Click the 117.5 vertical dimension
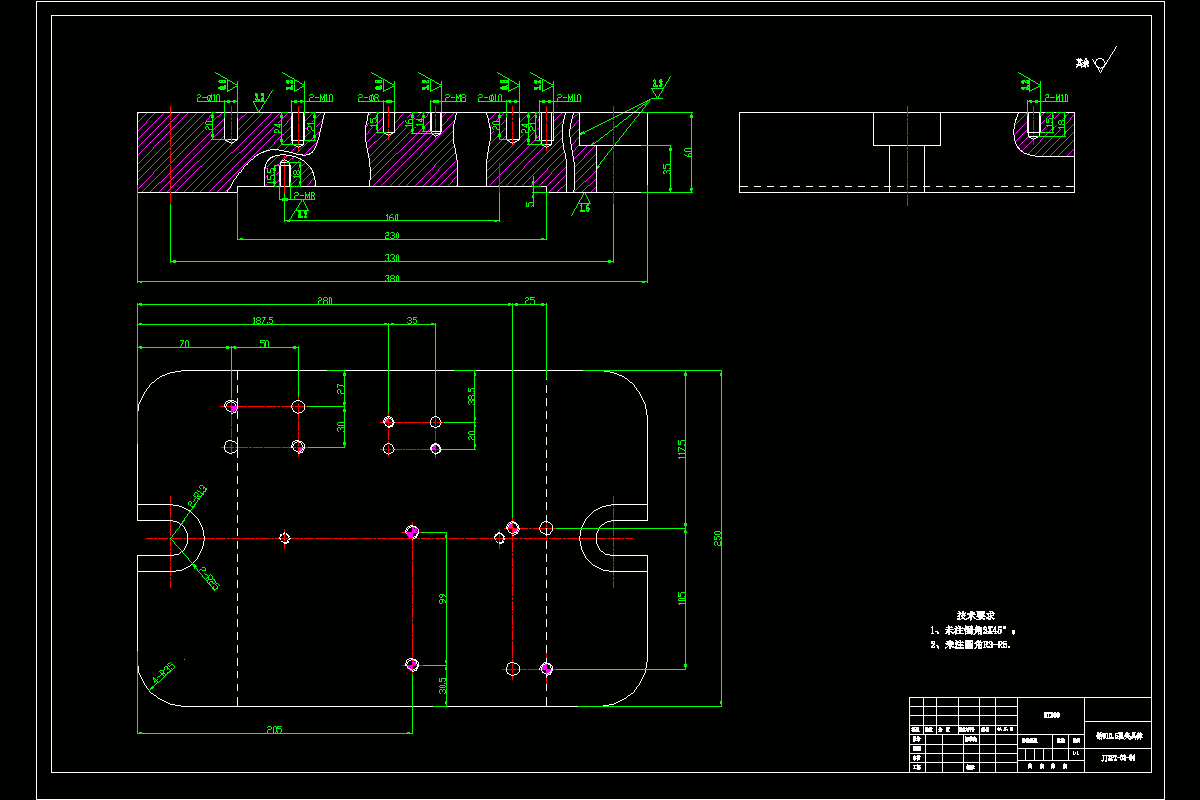 pos(681,447)
